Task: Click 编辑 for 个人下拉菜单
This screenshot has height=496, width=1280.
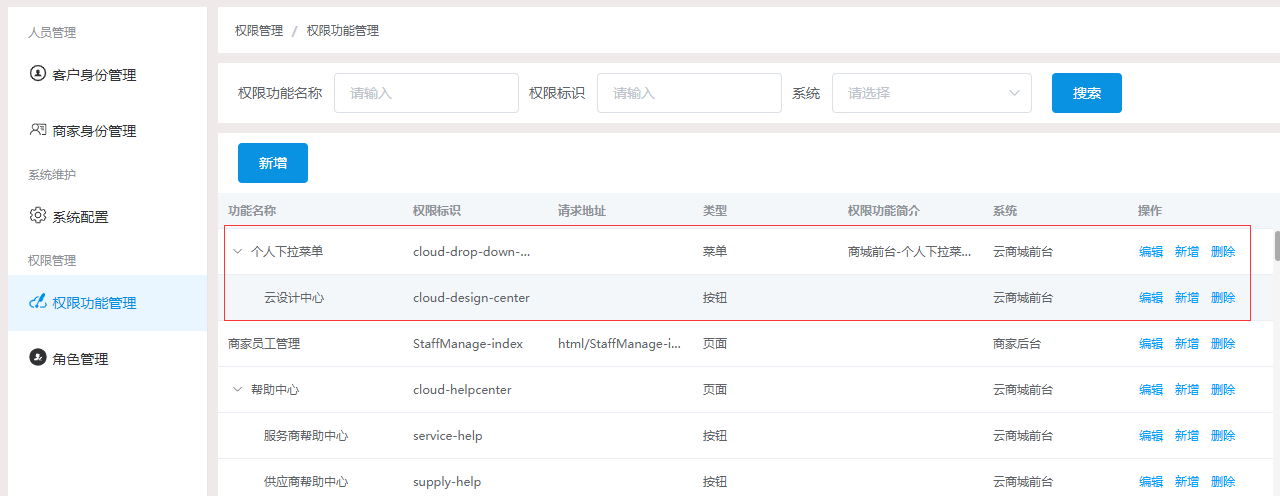Action: (1151, 252)
